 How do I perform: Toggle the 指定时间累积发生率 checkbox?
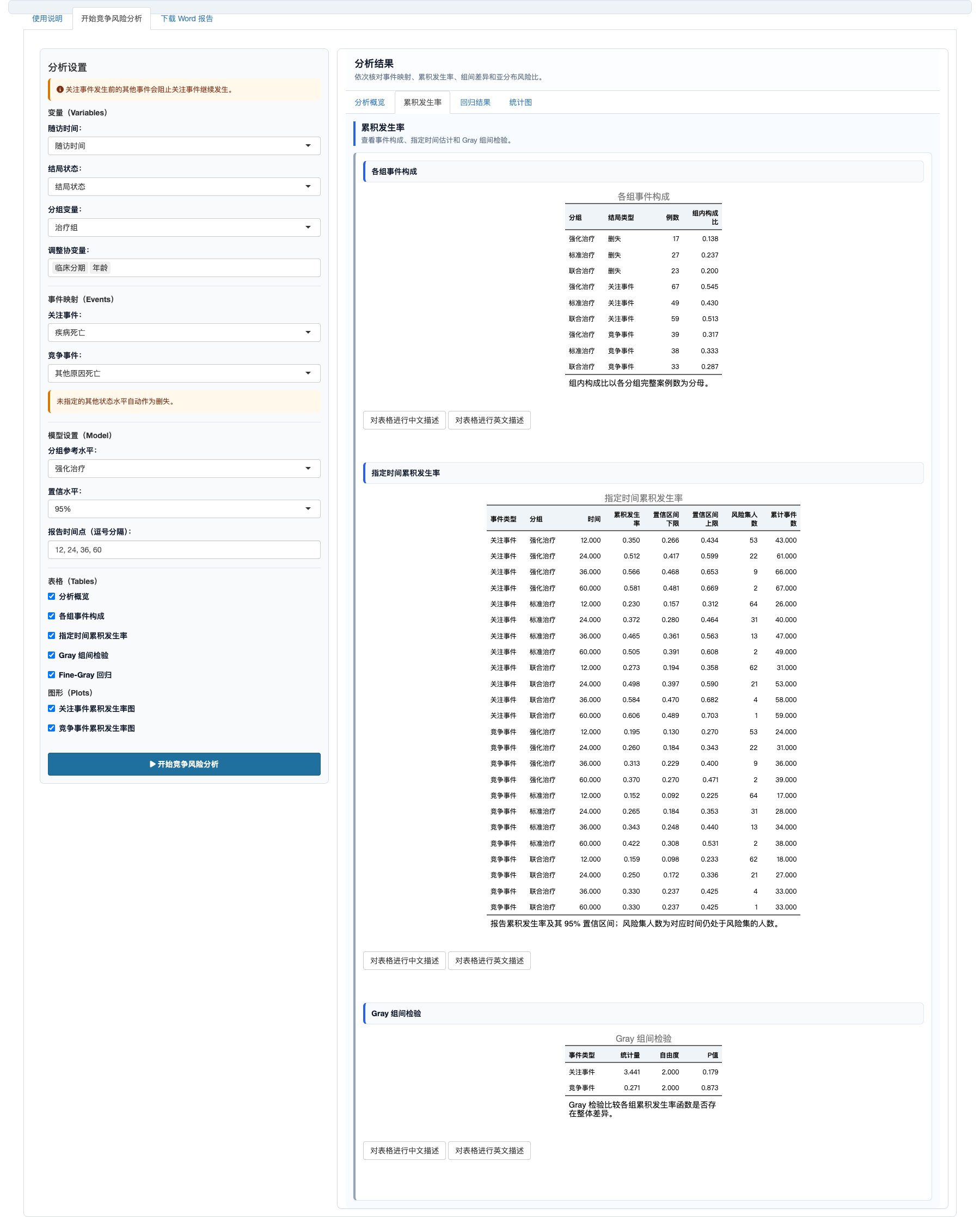51,636
